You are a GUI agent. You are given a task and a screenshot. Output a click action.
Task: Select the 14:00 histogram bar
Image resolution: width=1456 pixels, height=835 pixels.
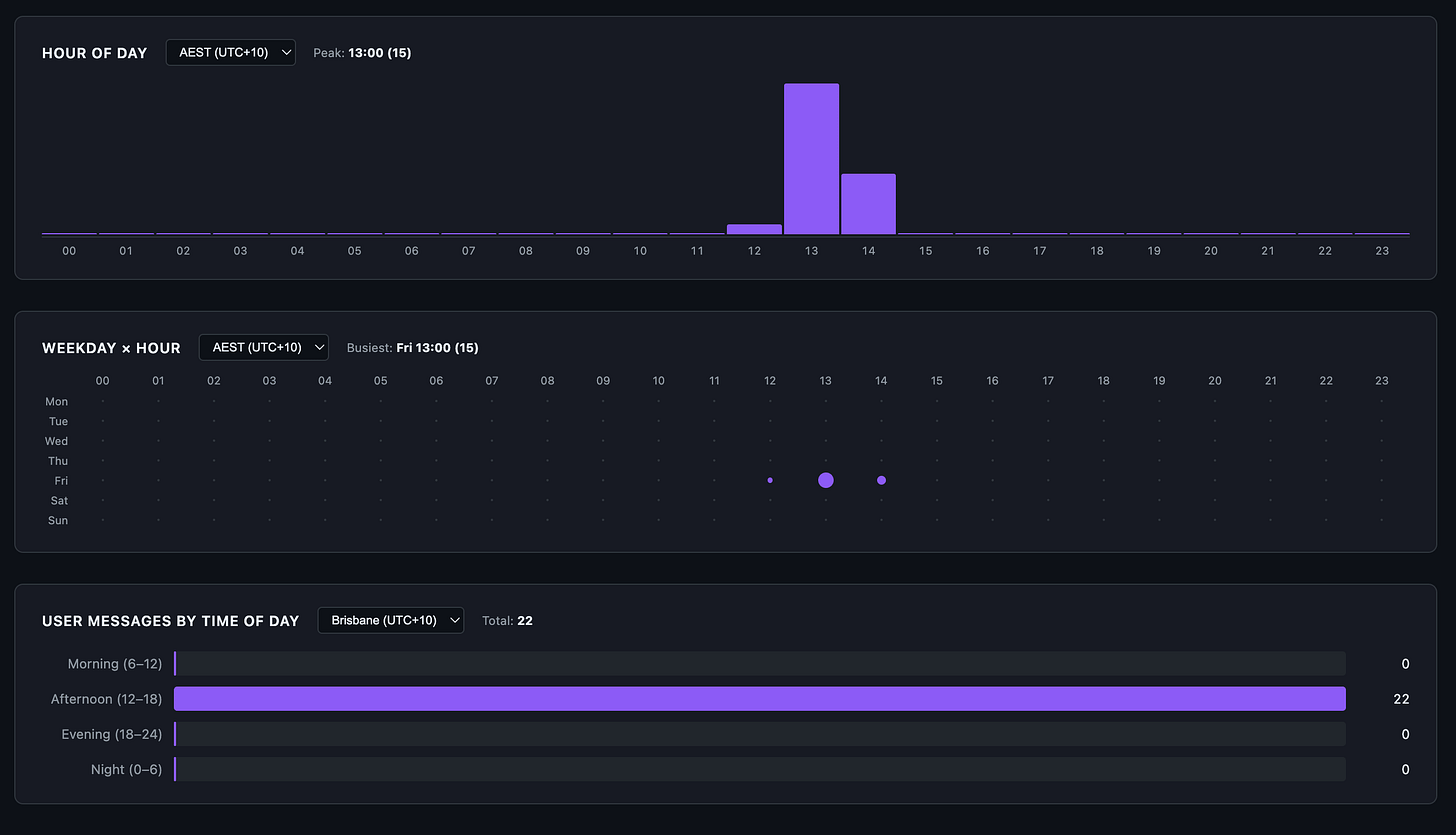coord(868,204)
